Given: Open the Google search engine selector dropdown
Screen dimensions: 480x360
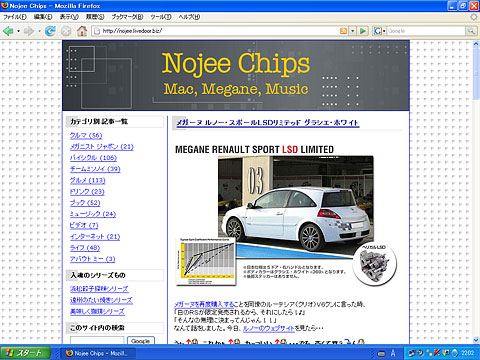Looking at the screenshot, I should [379, 31].
